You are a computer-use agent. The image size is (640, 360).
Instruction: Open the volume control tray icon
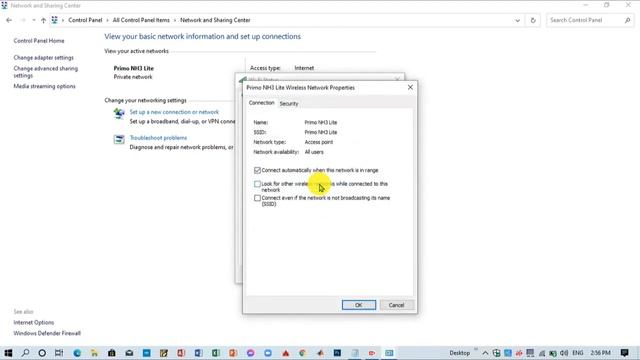coord(564,353)
